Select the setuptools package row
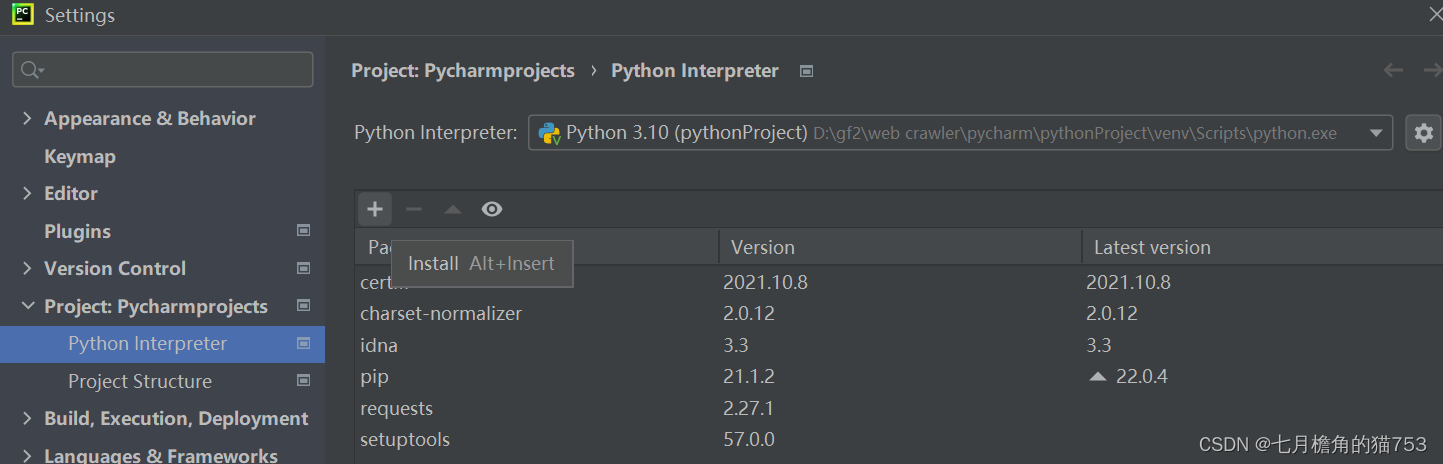This screenshot has height=464, width=1443. click(x=898, y=439)
